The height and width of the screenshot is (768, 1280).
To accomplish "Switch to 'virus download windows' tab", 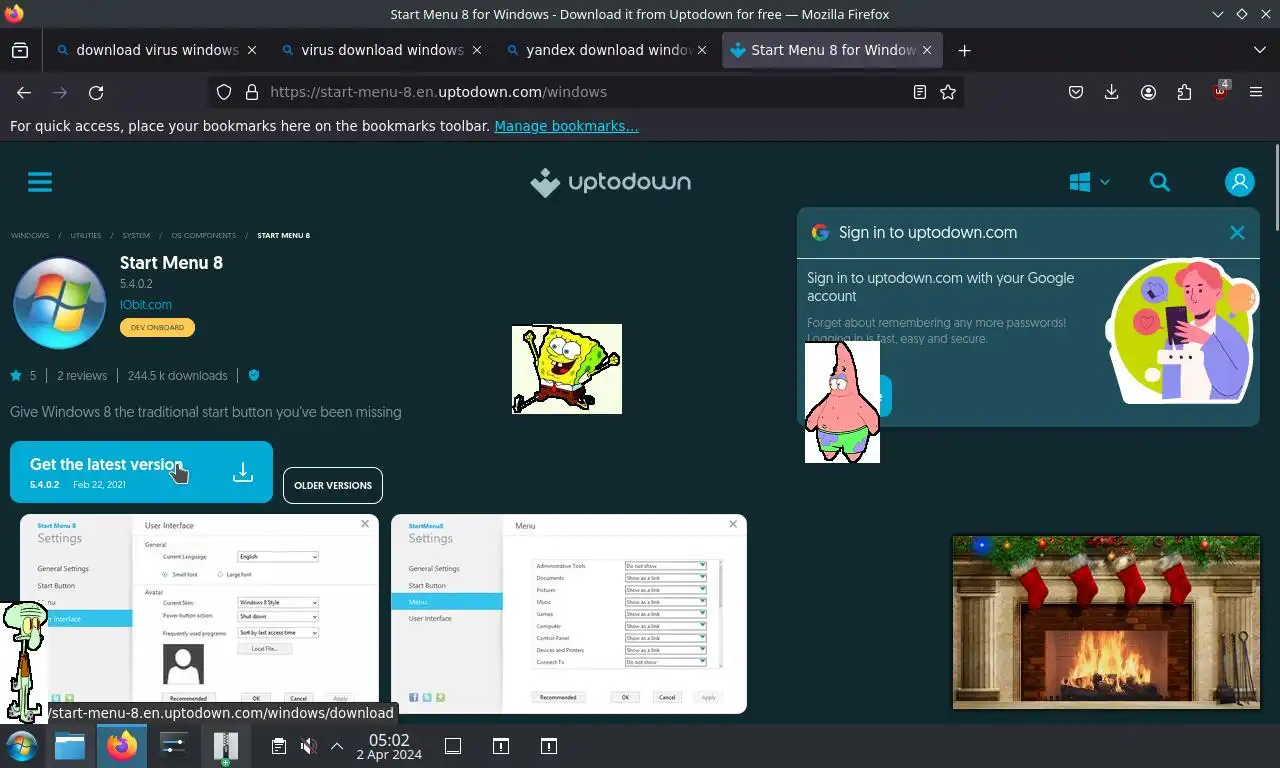I will pyautogui.click(x=382, y=50).
